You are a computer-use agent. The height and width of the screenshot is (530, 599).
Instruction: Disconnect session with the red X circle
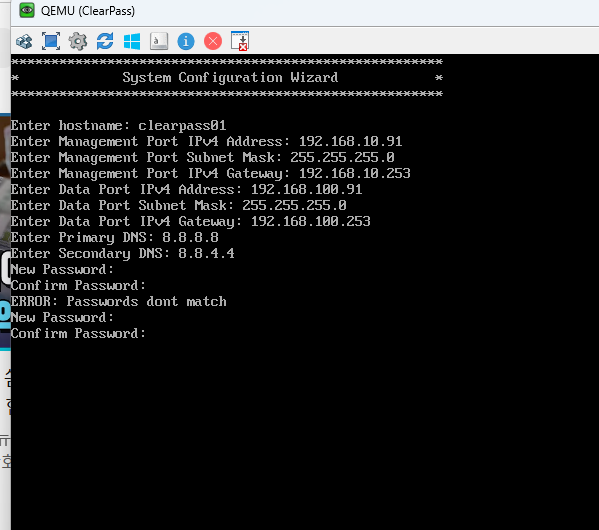click(213, 41)
